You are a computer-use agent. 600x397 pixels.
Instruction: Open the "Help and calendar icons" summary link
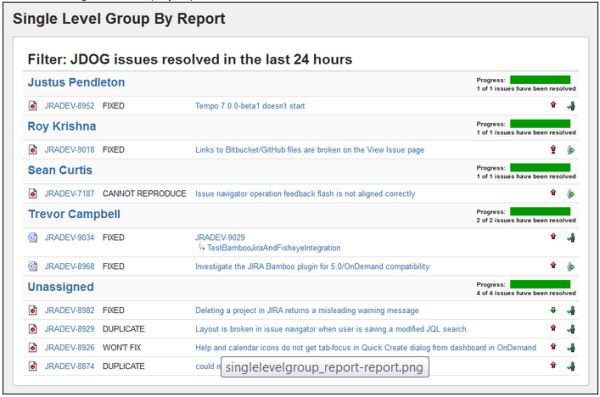click(365, 348)
